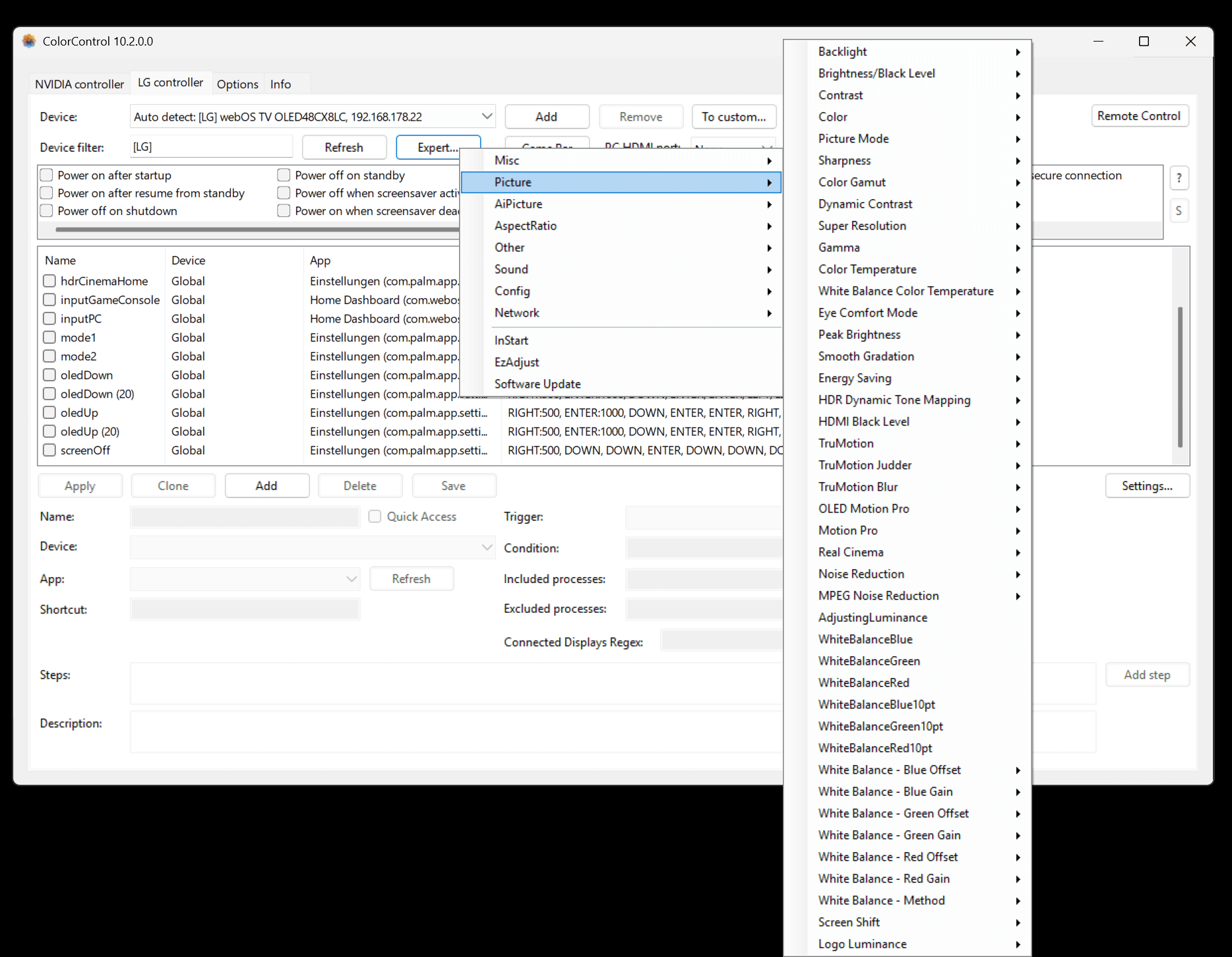The width and height of the screenshot is (1232, 957).
Task: Click the Refresh button beside Device filter
Action: pos(344,148)
